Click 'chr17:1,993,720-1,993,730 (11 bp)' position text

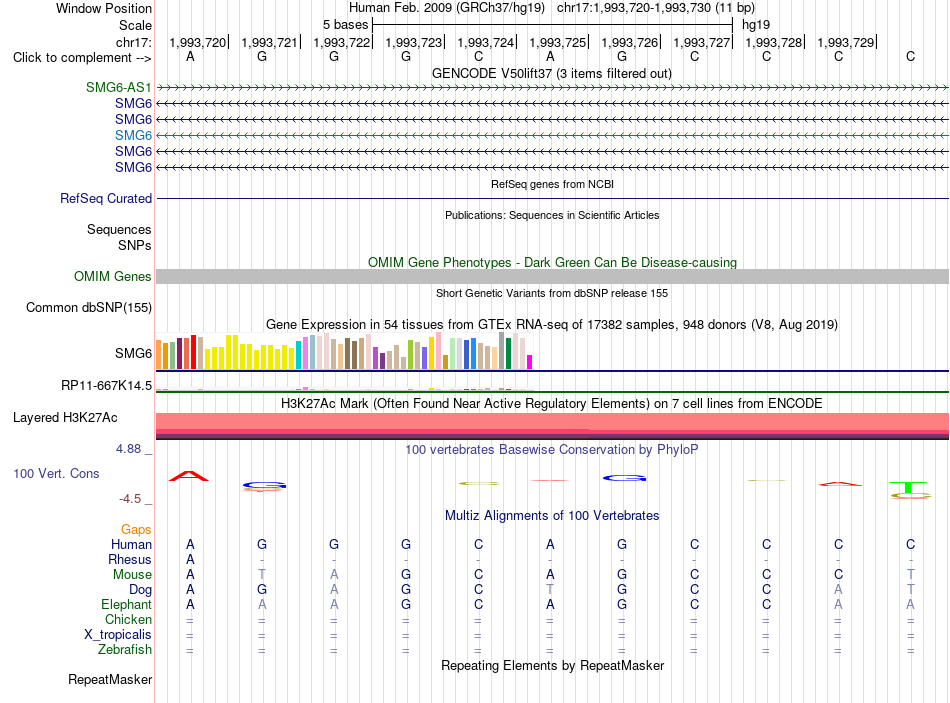pos(656,8)
